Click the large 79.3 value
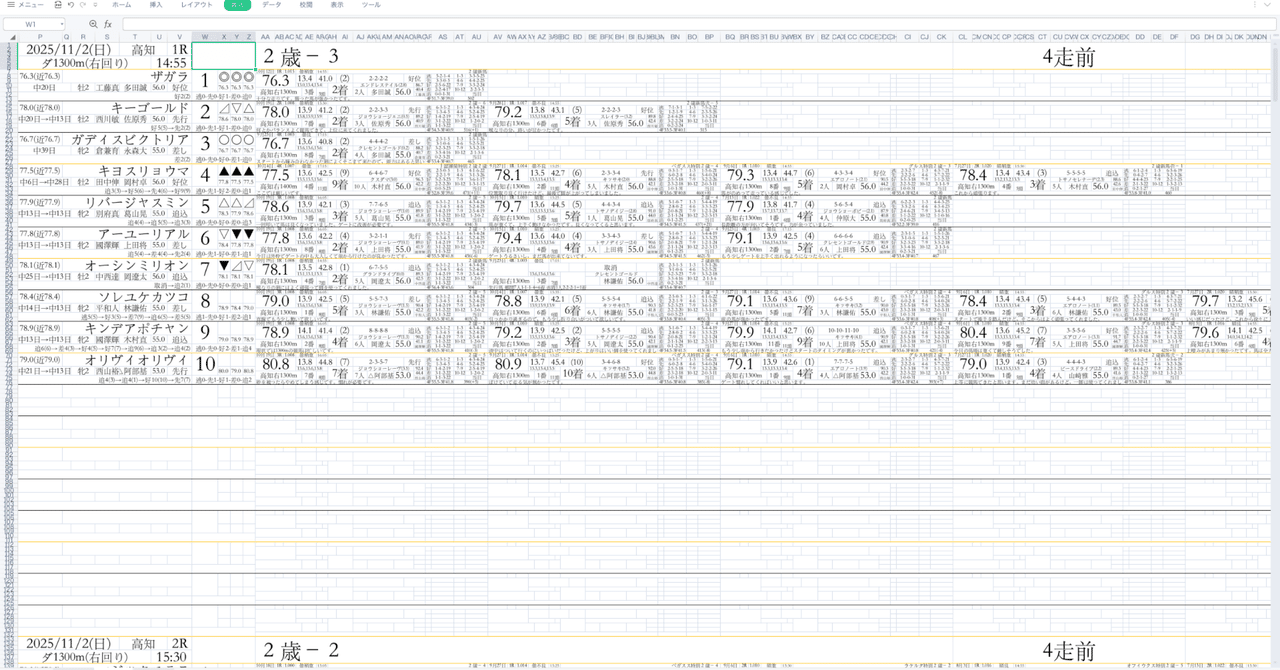1280x670 pixels. click(741, 175)
